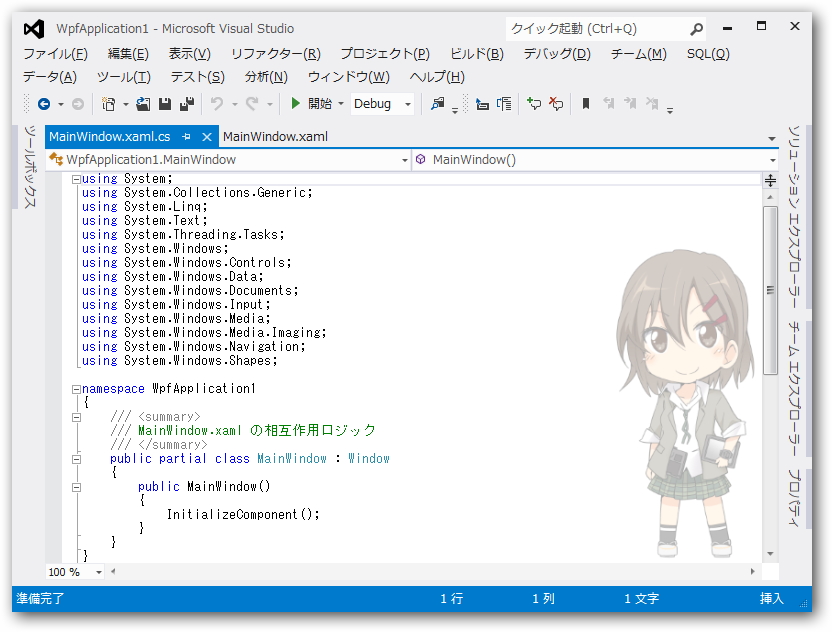
Task: Open the ツール(T) menu
Action: (124, 77)
